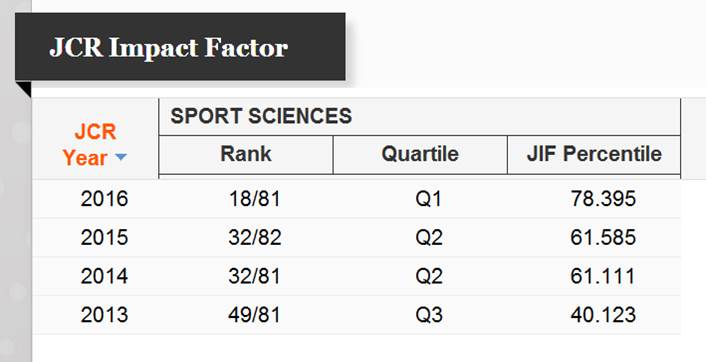706x362 pixels.
Task: Click the percentile value 61.111
Action: point(603,276)
